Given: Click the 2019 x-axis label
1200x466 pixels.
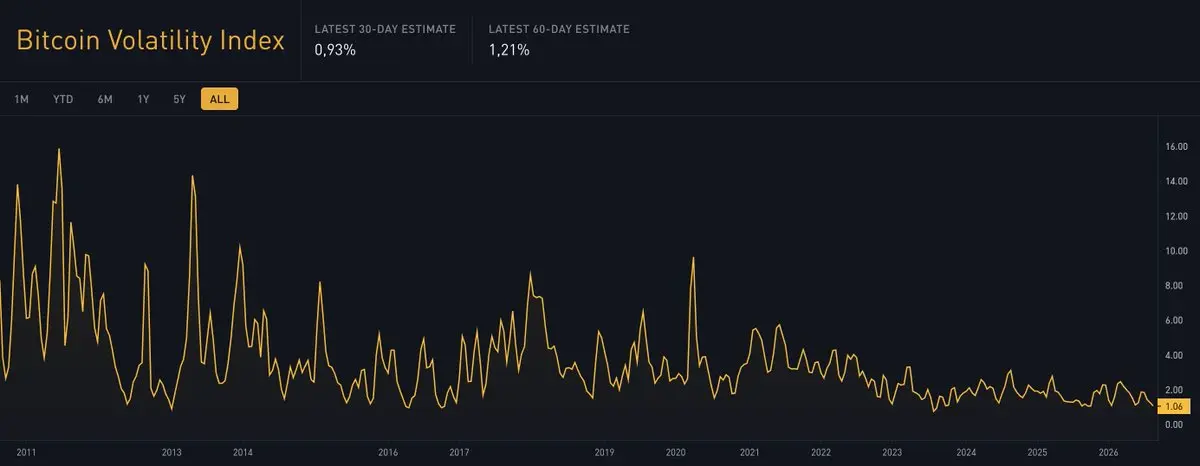Looking at the screenshot, I should 604,452.
